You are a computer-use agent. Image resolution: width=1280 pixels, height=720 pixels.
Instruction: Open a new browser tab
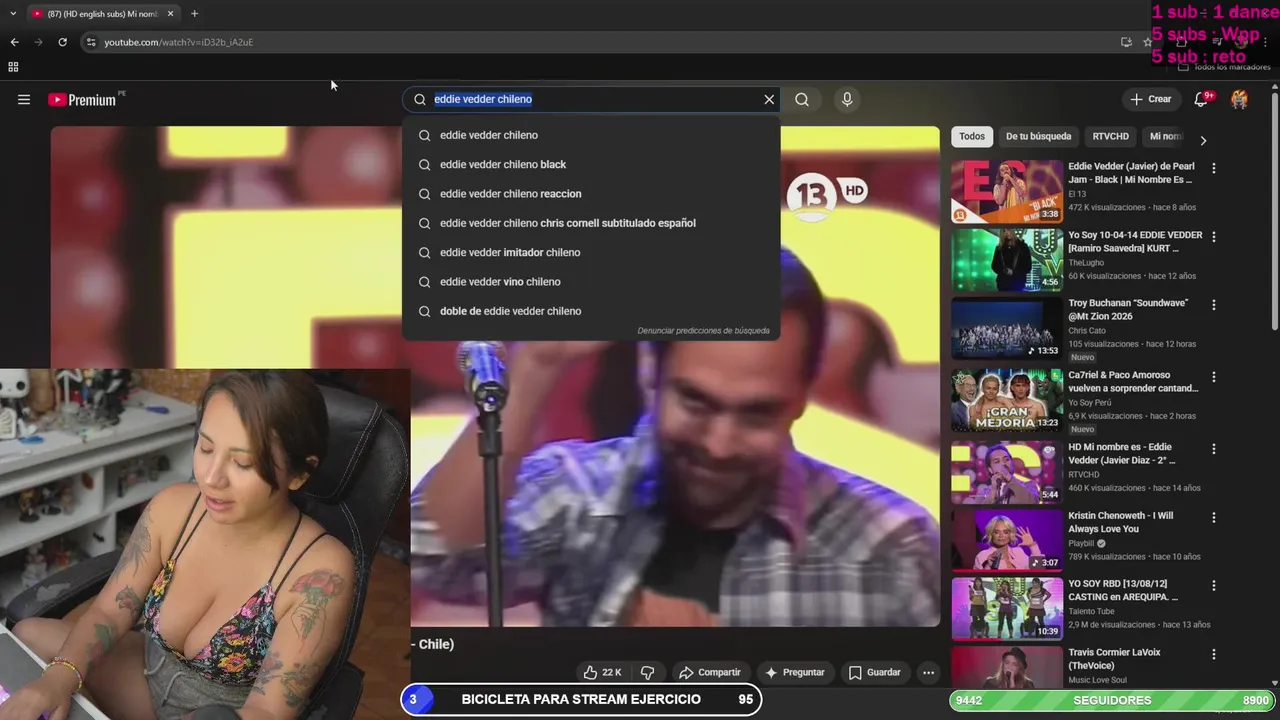(x=194, y=13)
